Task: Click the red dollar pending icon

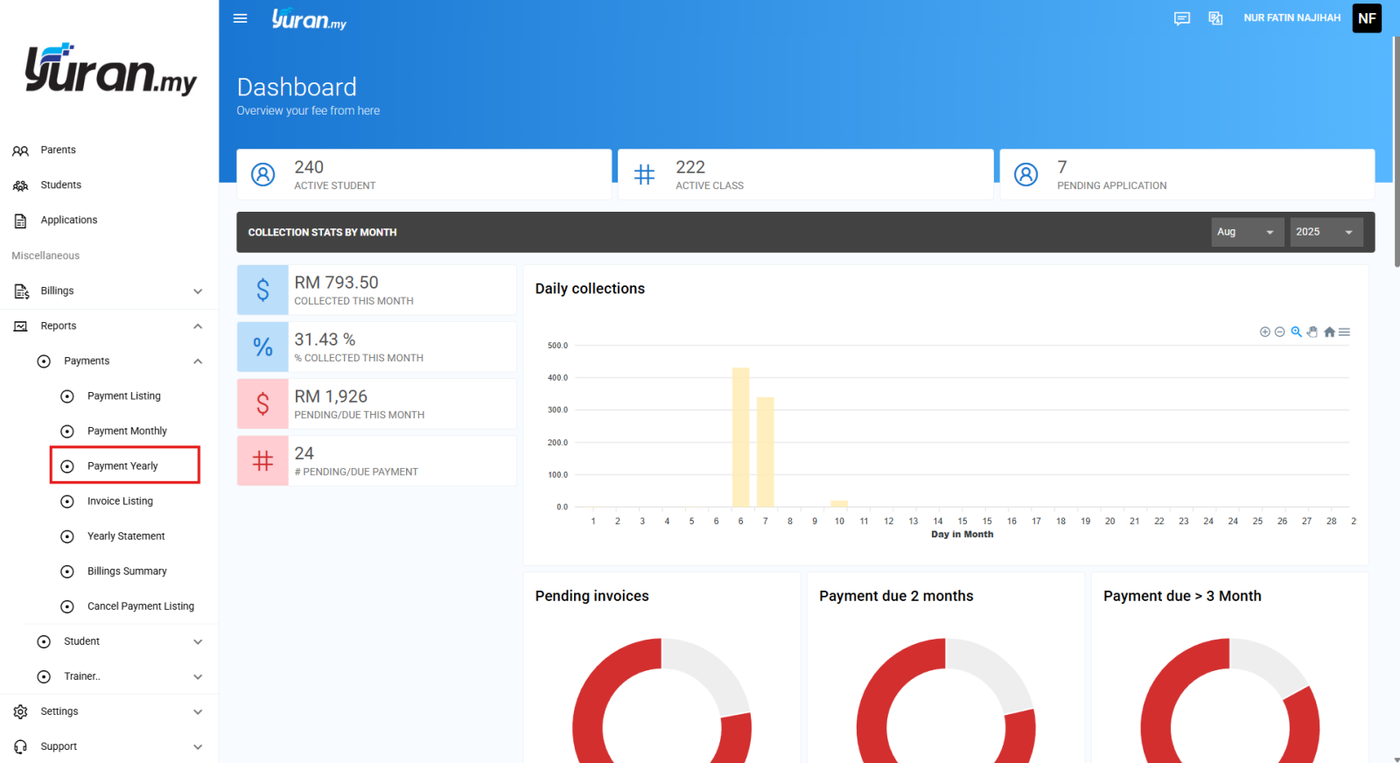Action: [x=263, y=404]
